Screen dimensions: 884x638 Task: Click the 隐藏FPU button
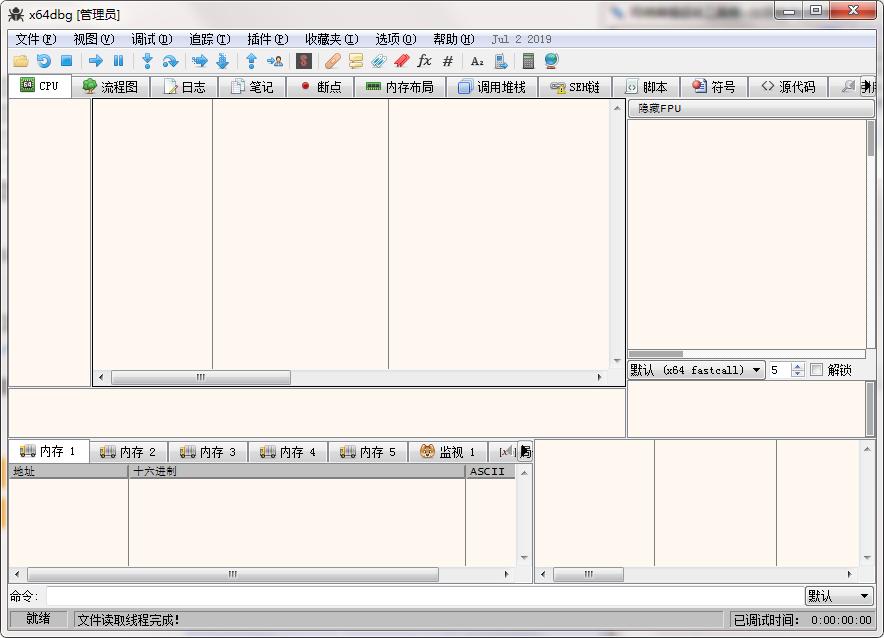click(660, 108)
